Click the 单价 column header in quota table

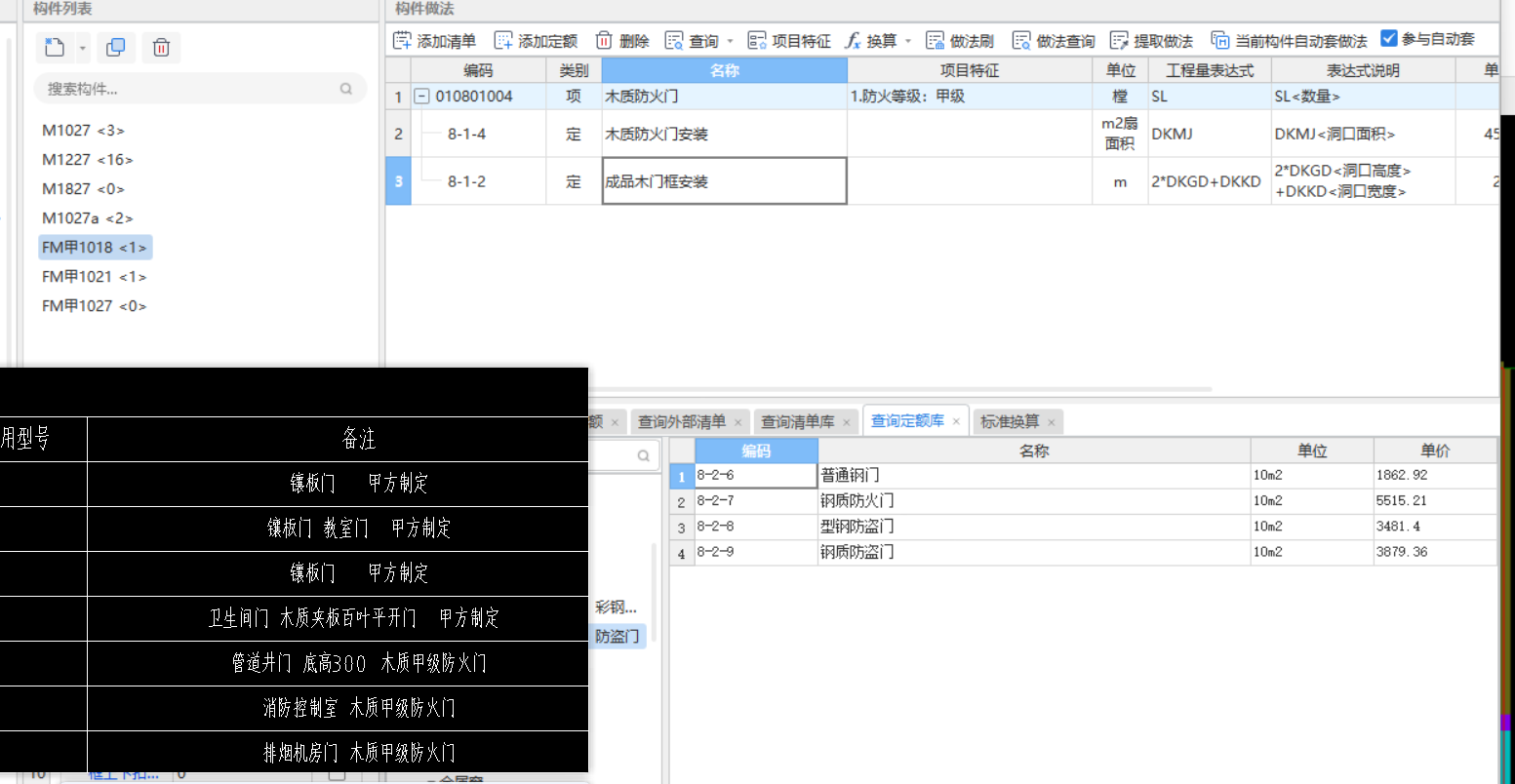point(1435,451)
